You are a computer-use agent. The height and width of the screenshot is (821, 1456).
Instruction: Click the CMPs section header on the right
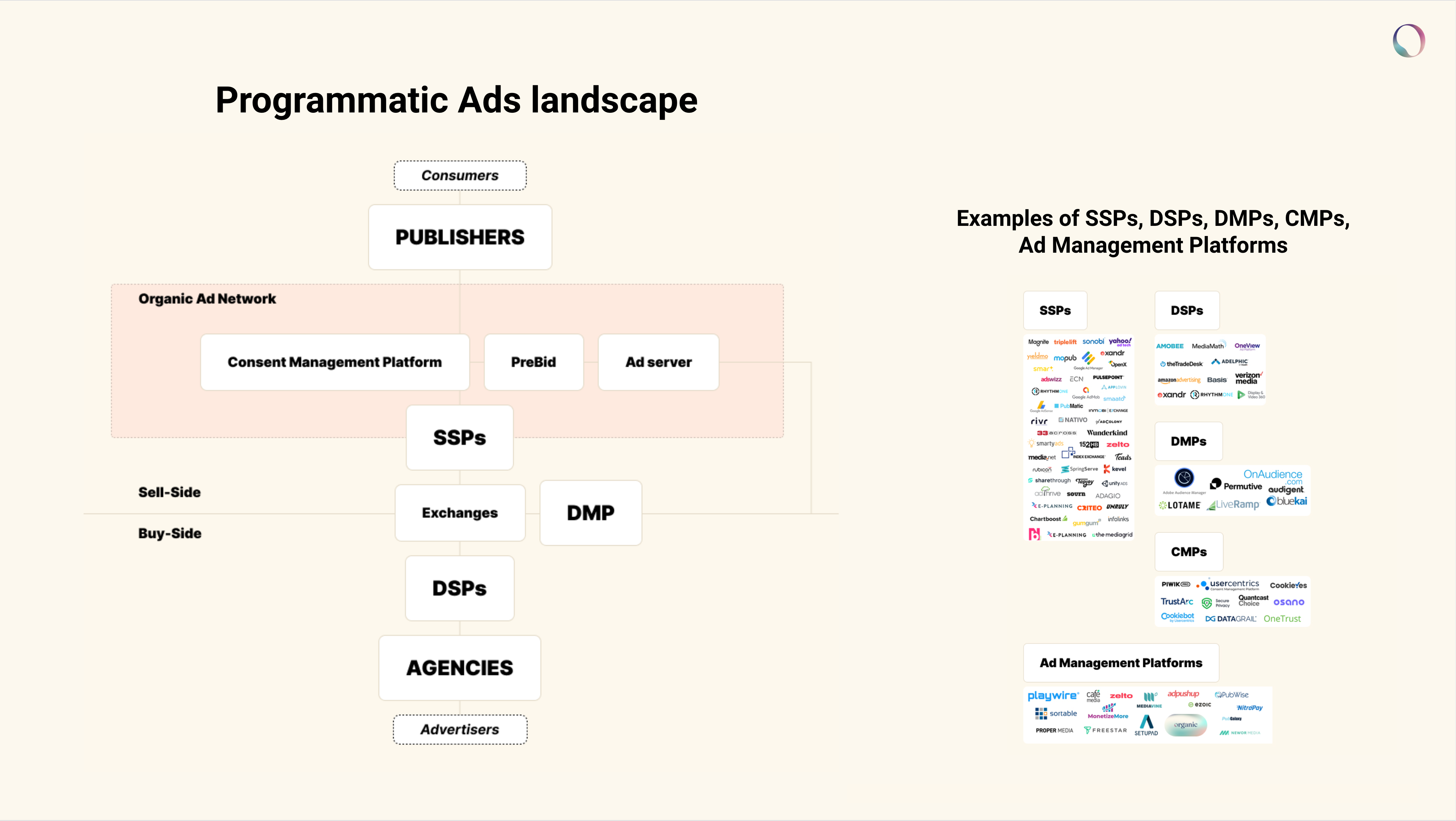1189,551
